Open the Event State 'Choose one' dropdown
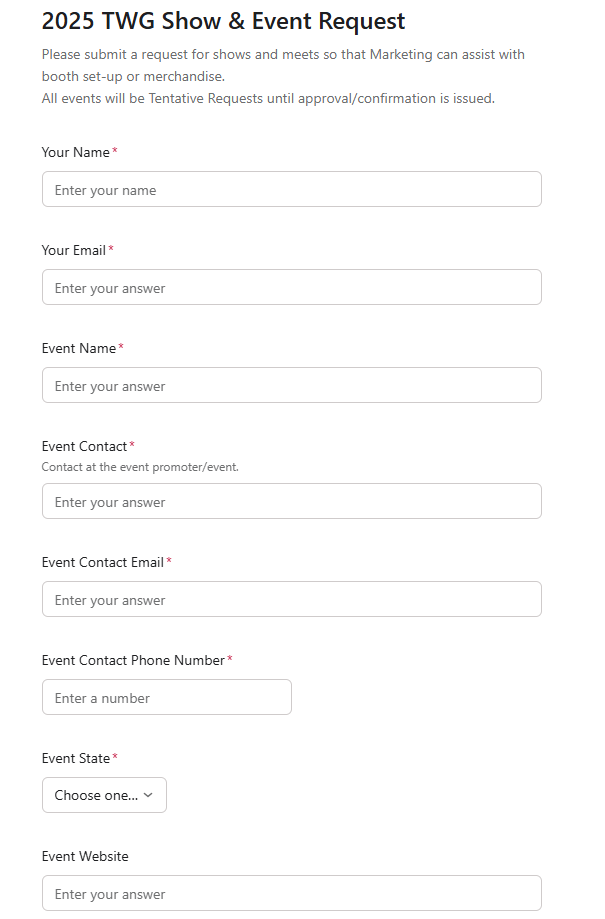The image size is (605, 919). (97, 795)
